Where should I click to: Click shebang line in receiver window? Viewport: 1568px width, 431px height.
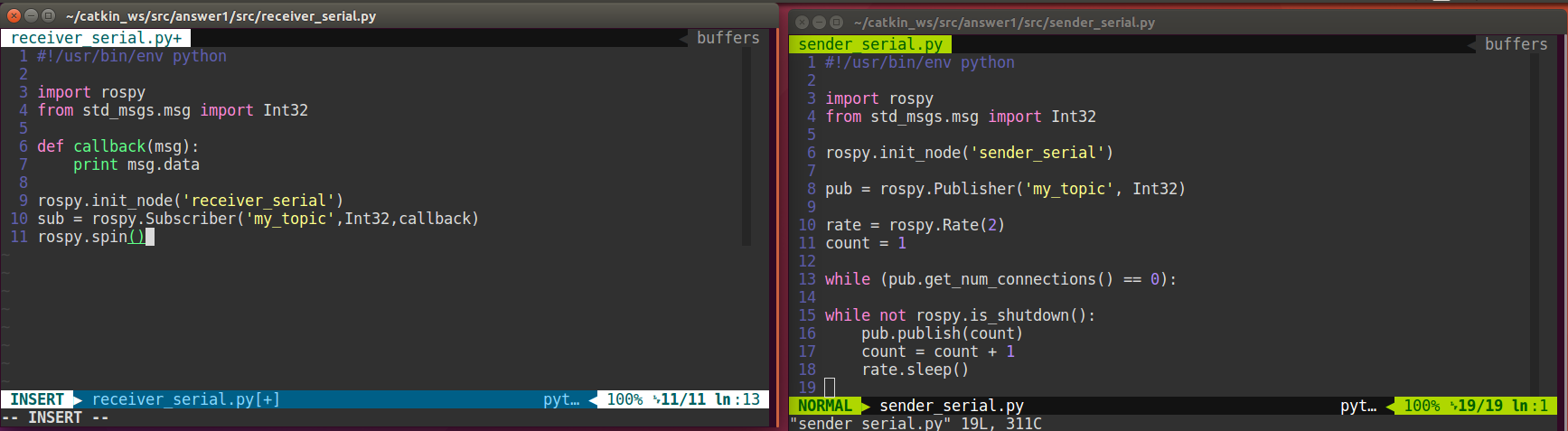coord(132,56)
